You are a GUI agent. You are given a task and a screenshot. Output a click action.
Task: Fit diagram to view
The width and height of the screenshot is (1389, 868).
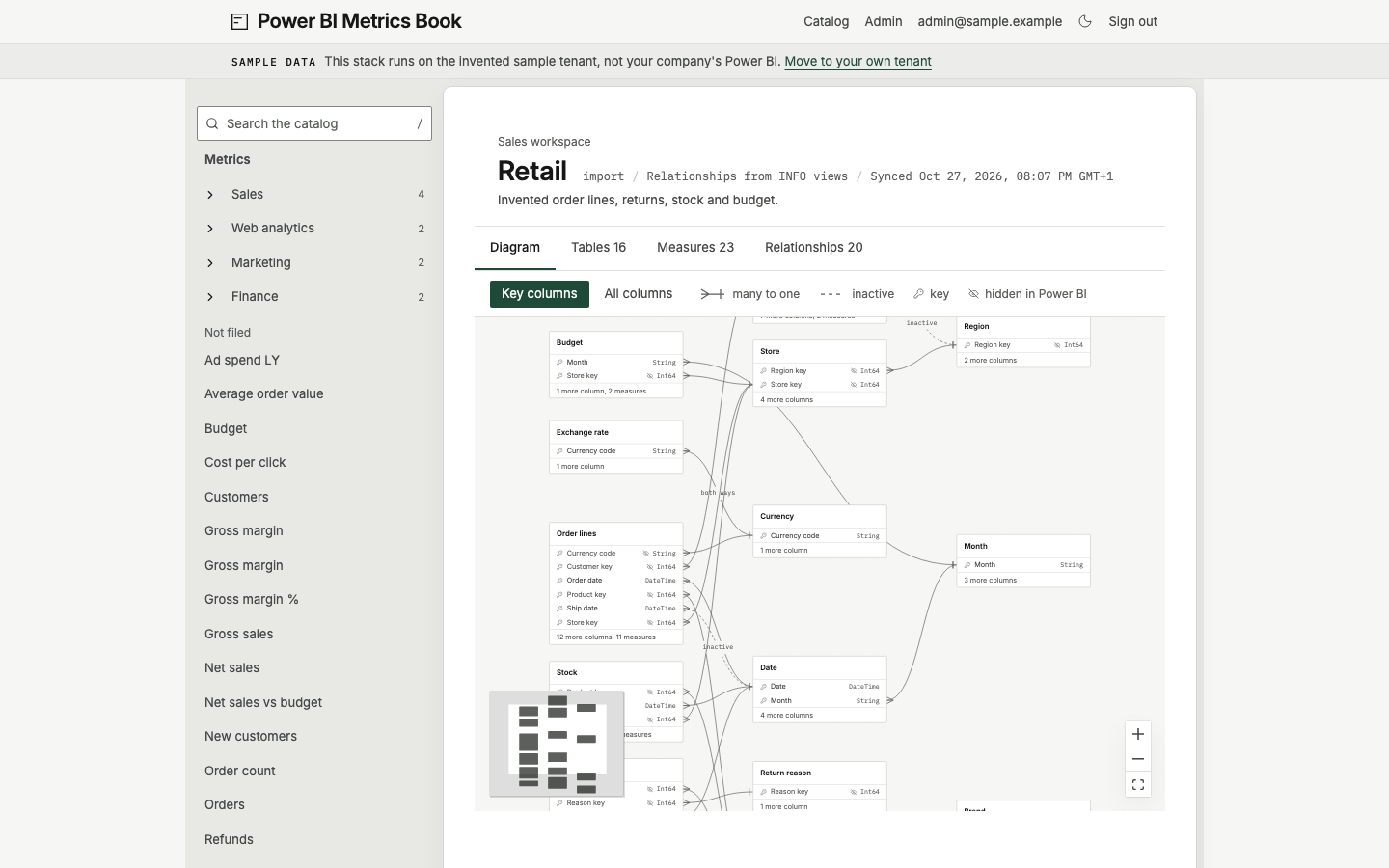point(1138,784)
